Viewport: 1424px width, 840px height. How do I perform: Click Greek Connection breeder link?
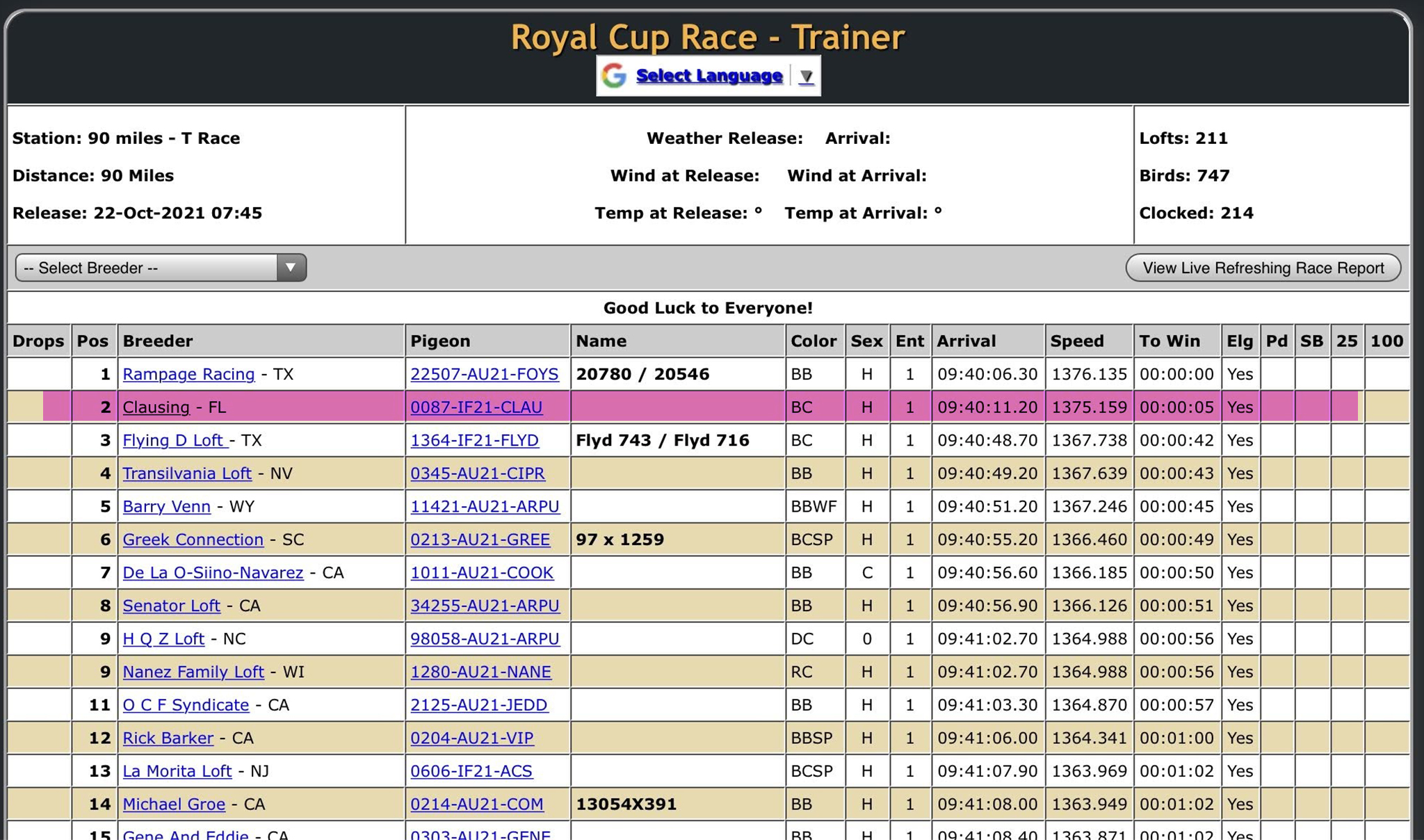[193, 540]
